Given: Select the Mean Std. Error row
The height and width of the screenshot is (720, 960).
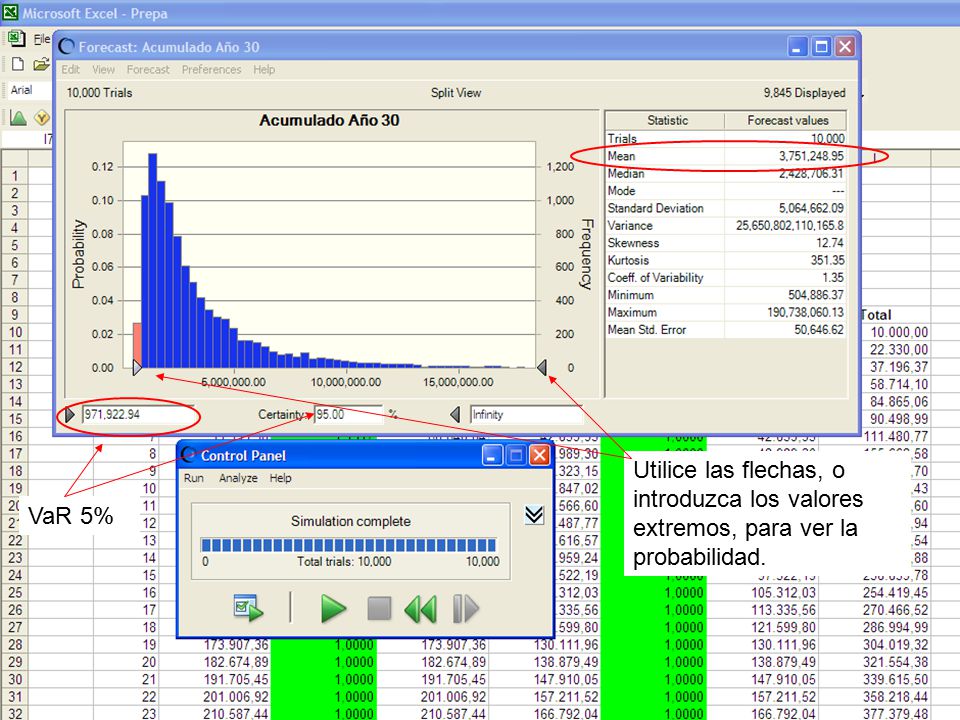Looking at the screenshot, I should click(726, 330).
